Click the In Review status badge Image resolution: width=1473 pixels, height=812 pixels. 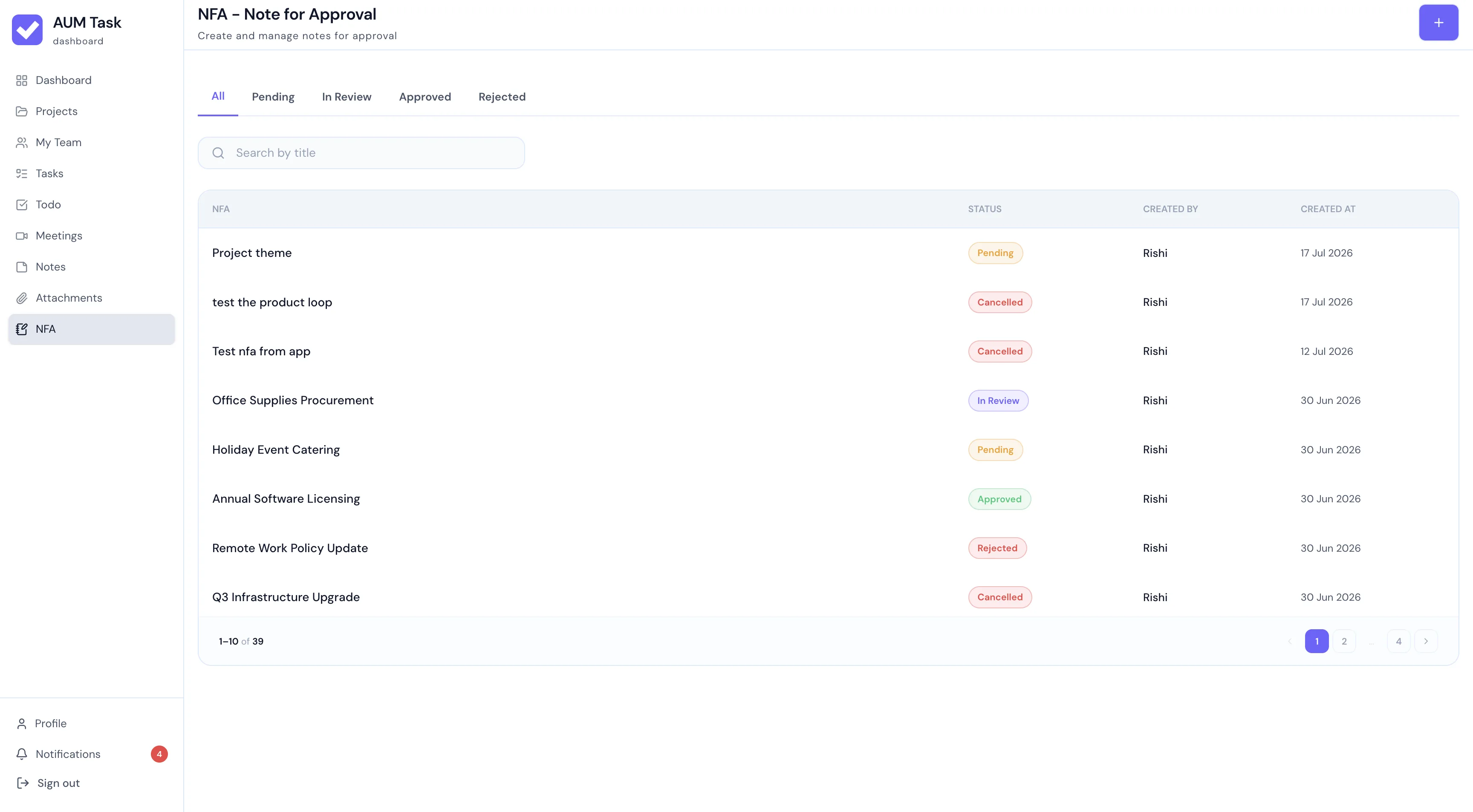click(x=998, y=400)
